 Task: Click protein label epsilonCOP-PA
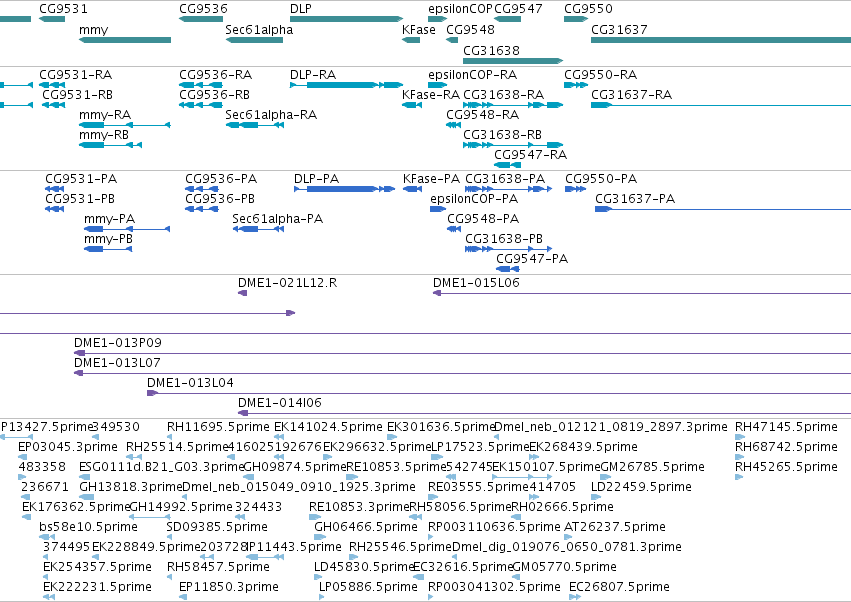click(x=474, y=199)
